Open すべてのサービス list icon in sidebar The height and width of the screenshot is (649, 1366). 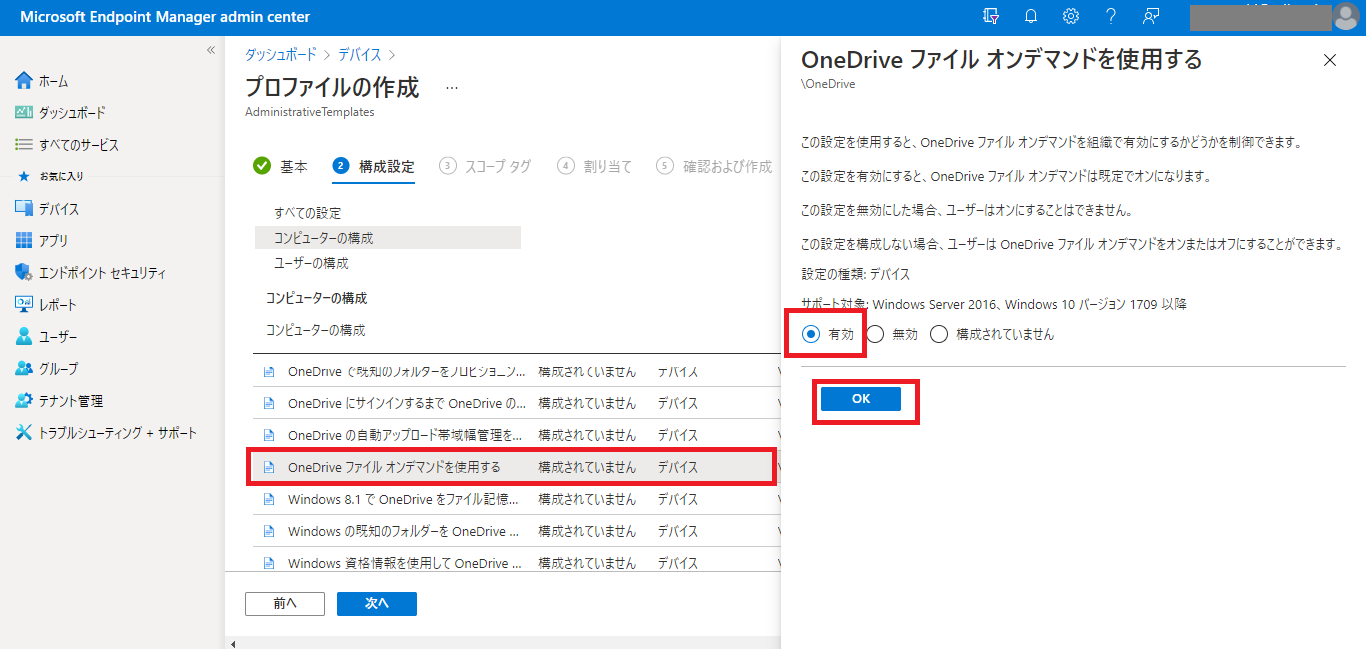click(x=24, y=145)
